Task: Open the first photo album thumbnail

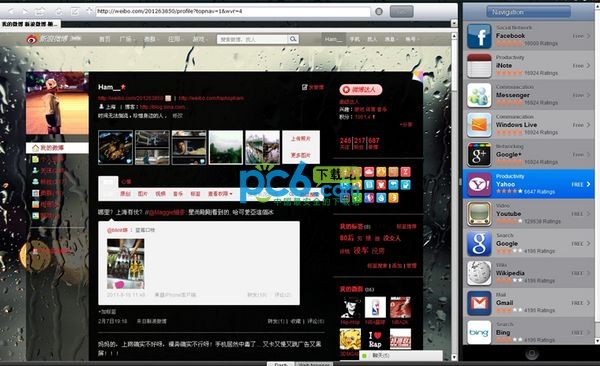Action: click(116, 147)
